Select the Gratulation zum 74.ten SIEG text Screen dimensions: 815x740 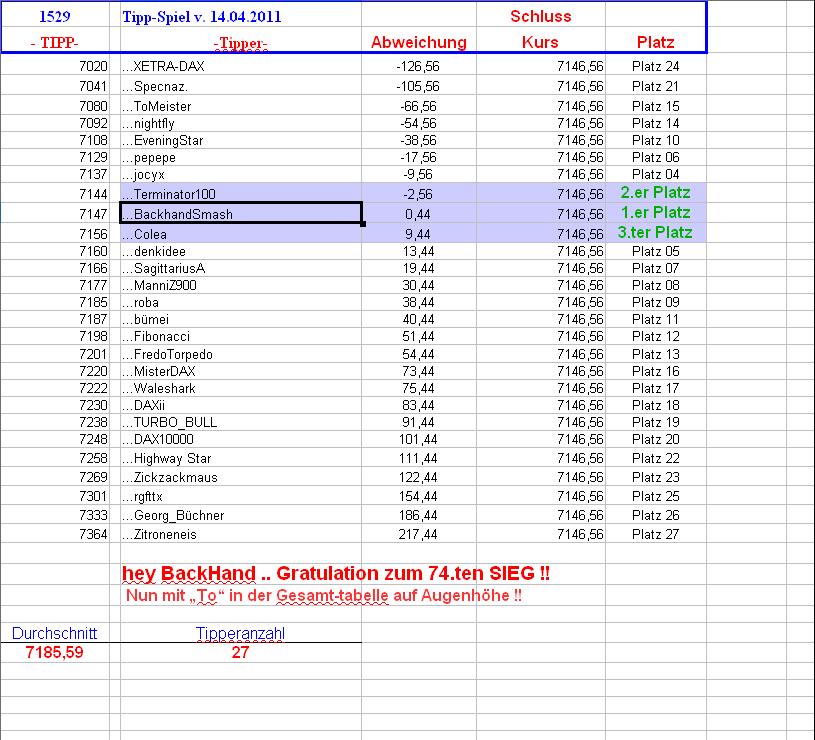pyautogui.click(x=413, y=573)
